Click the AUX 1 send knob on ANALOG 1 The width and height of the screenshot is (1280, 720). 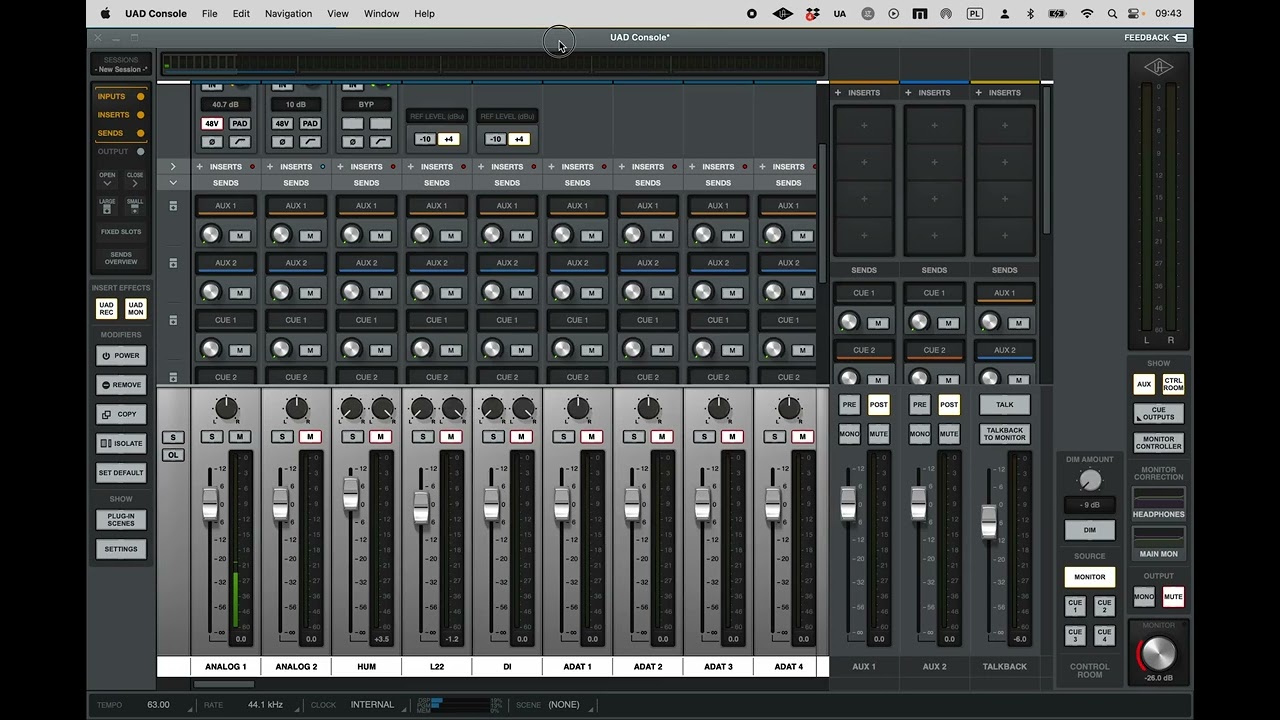coord(210,235)
